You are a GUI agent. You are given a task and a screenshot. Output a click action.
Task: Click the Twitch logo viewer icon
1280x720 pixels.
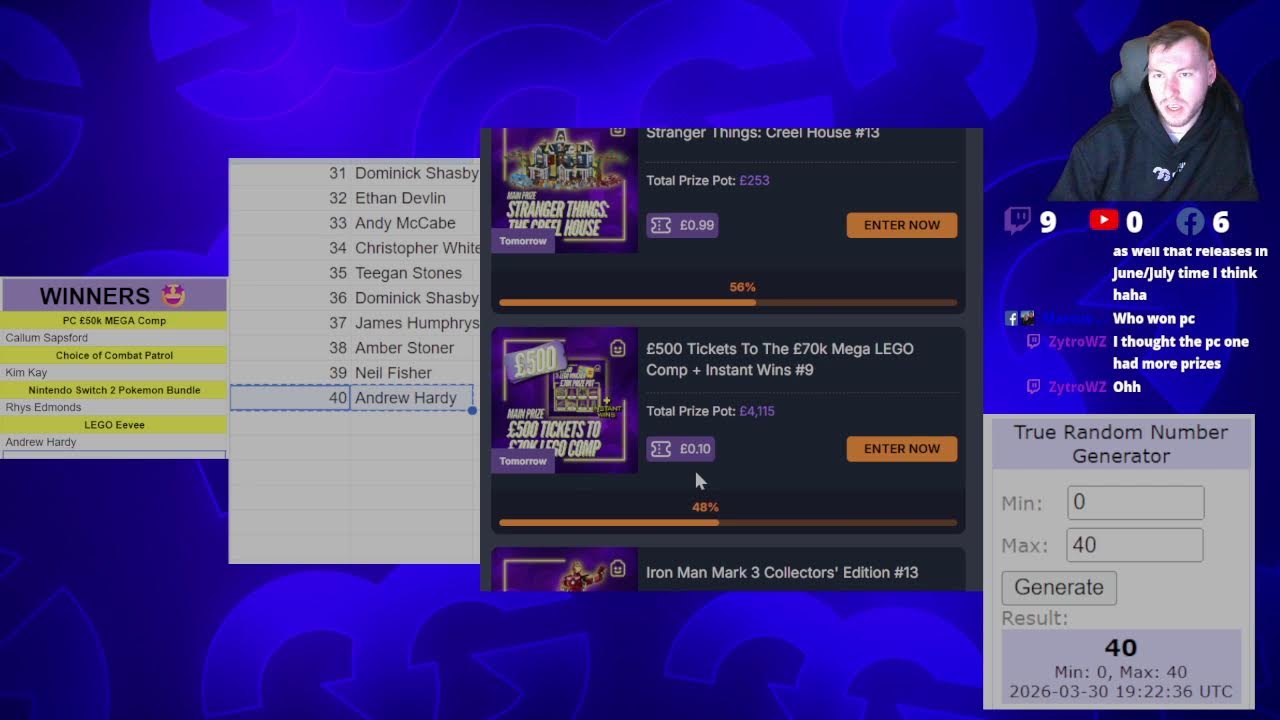point(1018,221)
